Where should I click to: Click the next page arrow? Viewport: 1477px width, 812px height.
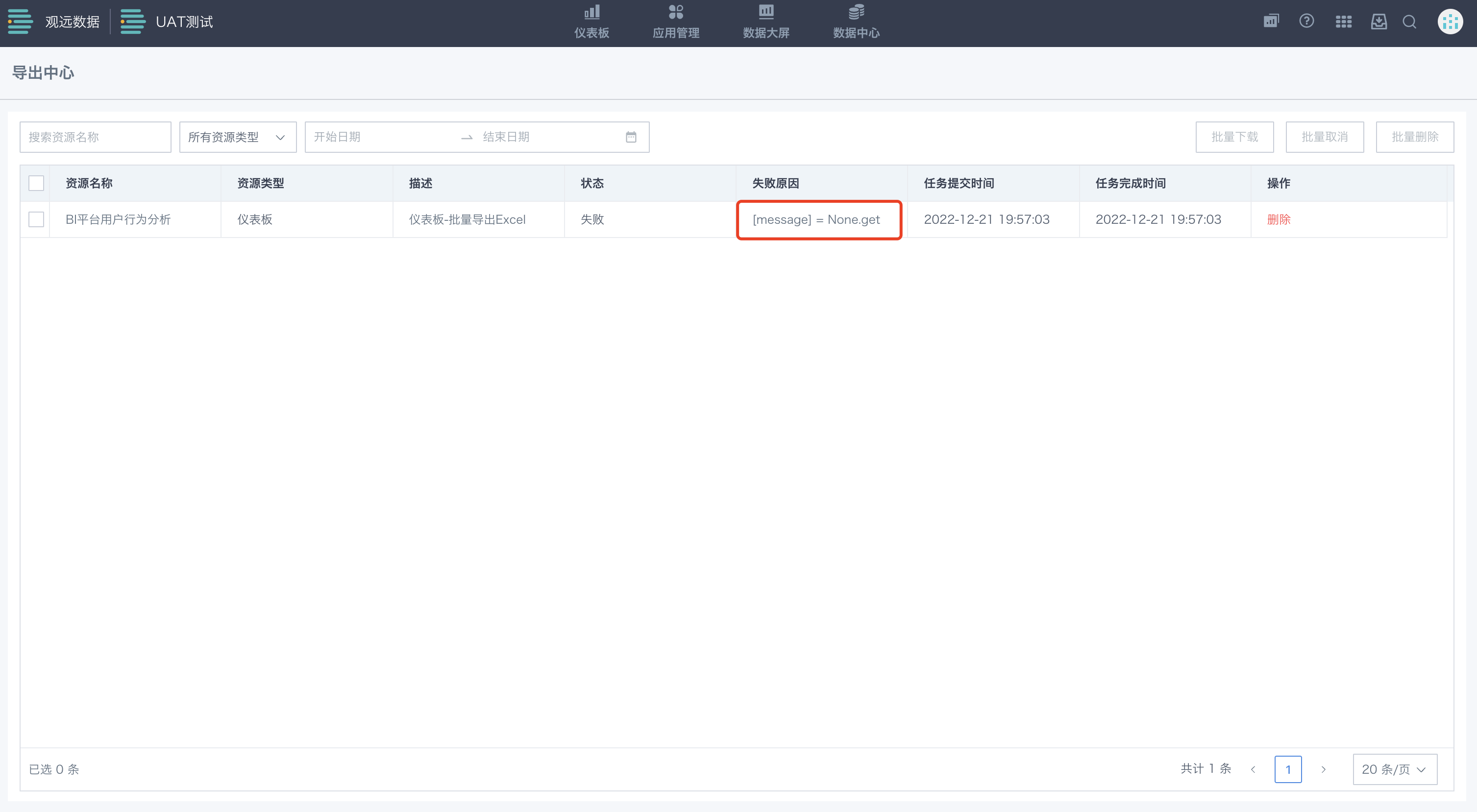[1323, 769]
